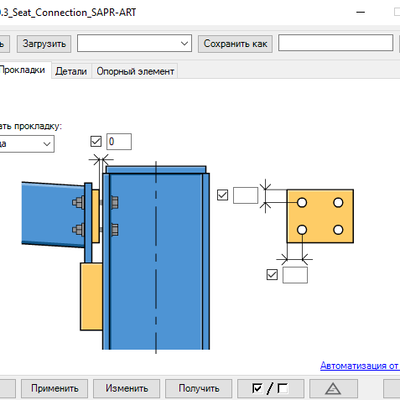Open the Опорный элемент tab

tap(135, 71)
